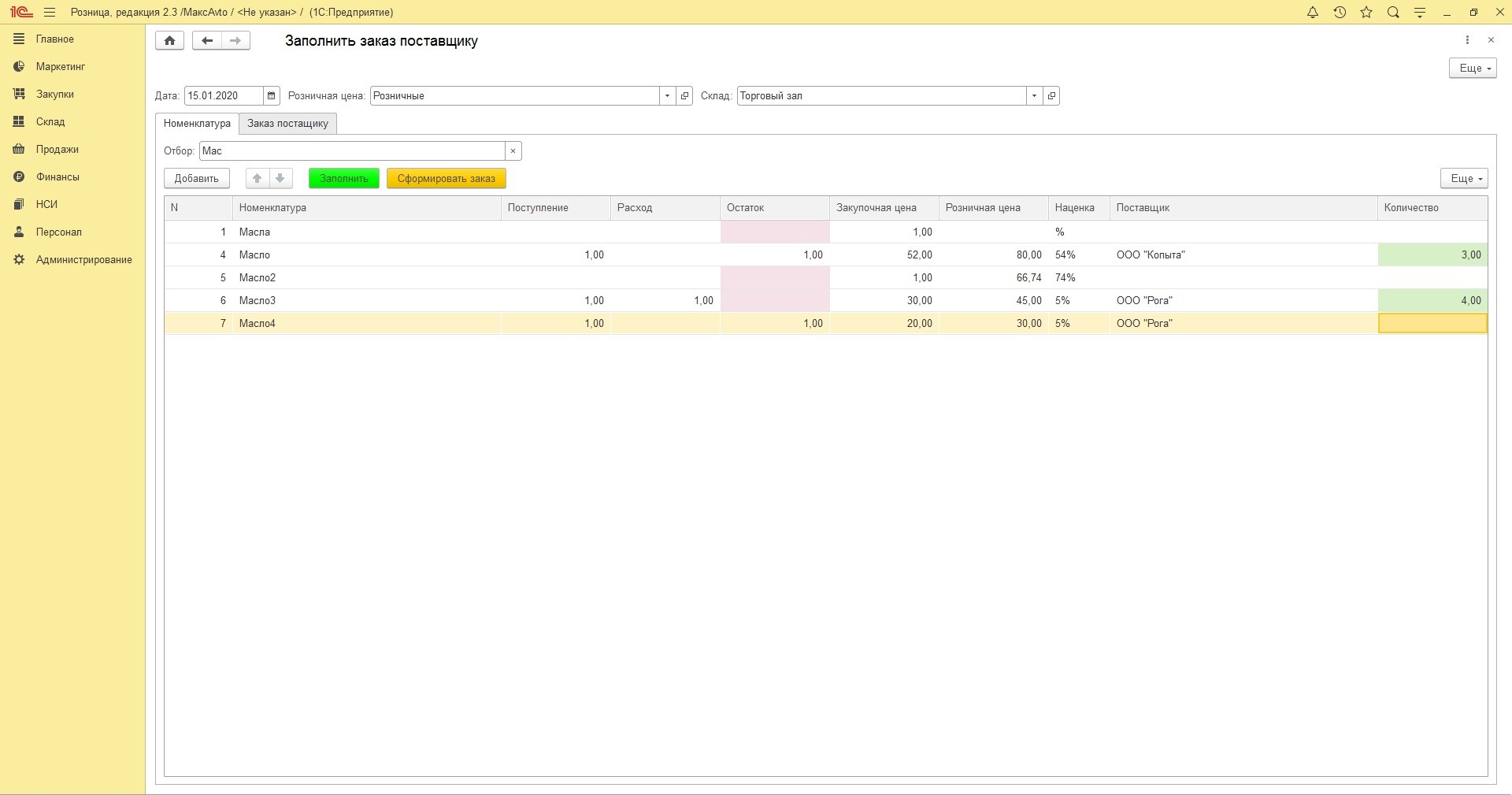Click Поставщик column header
Screen dimensions: 1512x795
1243,208
